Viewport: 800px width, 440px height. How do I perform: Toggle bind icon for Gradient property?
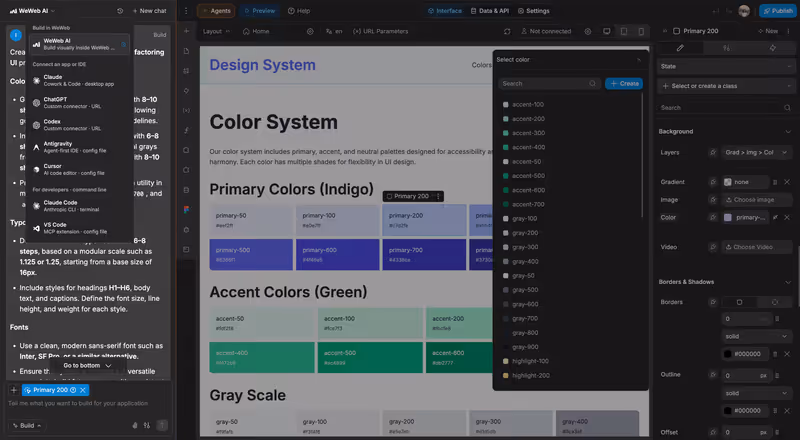[713, 182]
